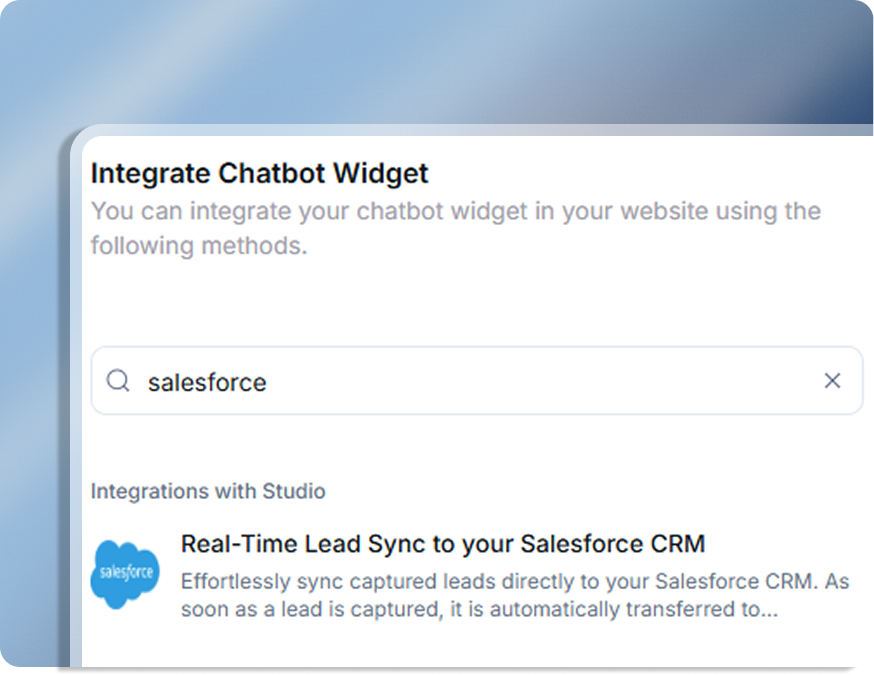Select the Integrations with Studio section header
This screenshot has width=874, height=675.
click(207, 491)
